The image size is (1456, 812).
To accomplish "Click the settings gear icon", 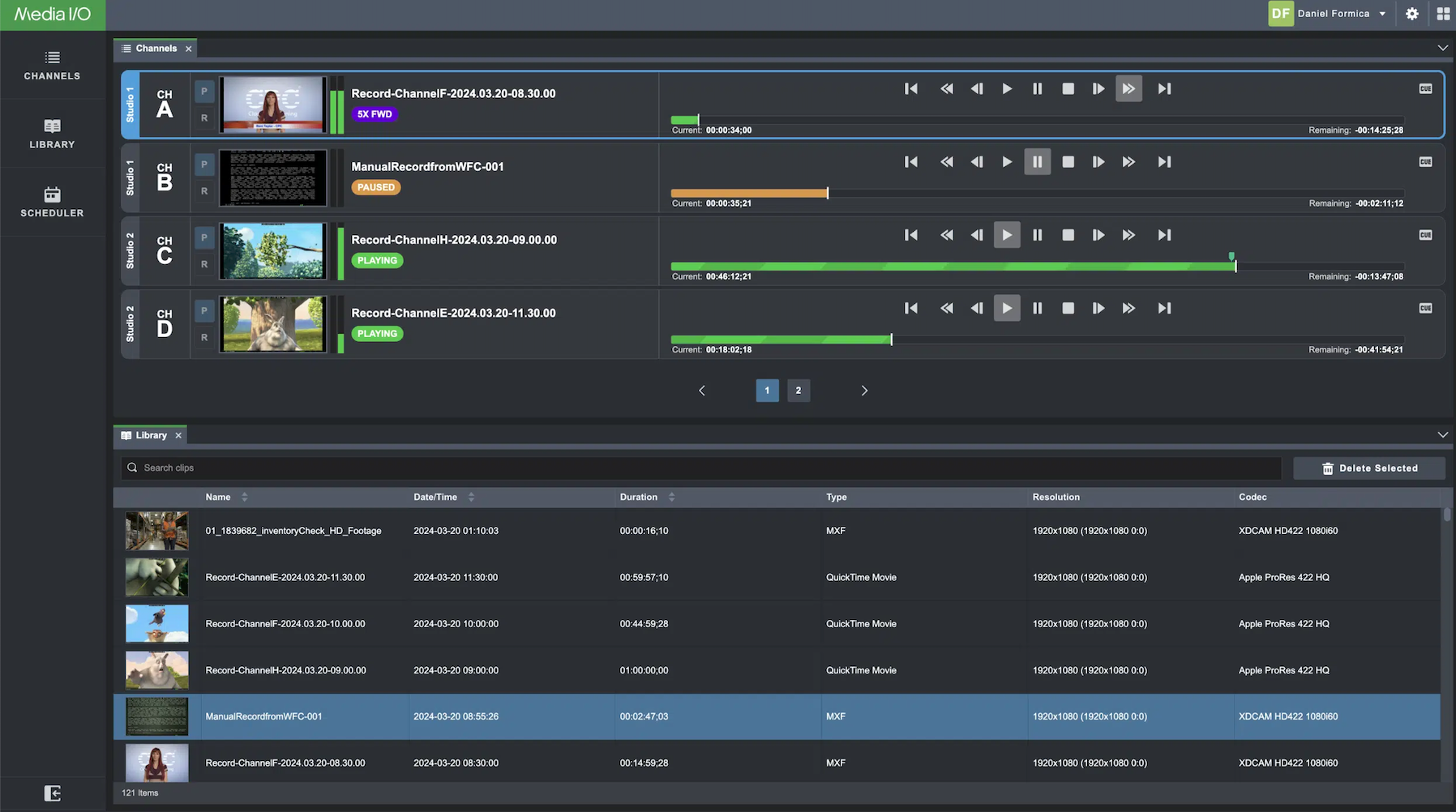I will pos(1412,14).
